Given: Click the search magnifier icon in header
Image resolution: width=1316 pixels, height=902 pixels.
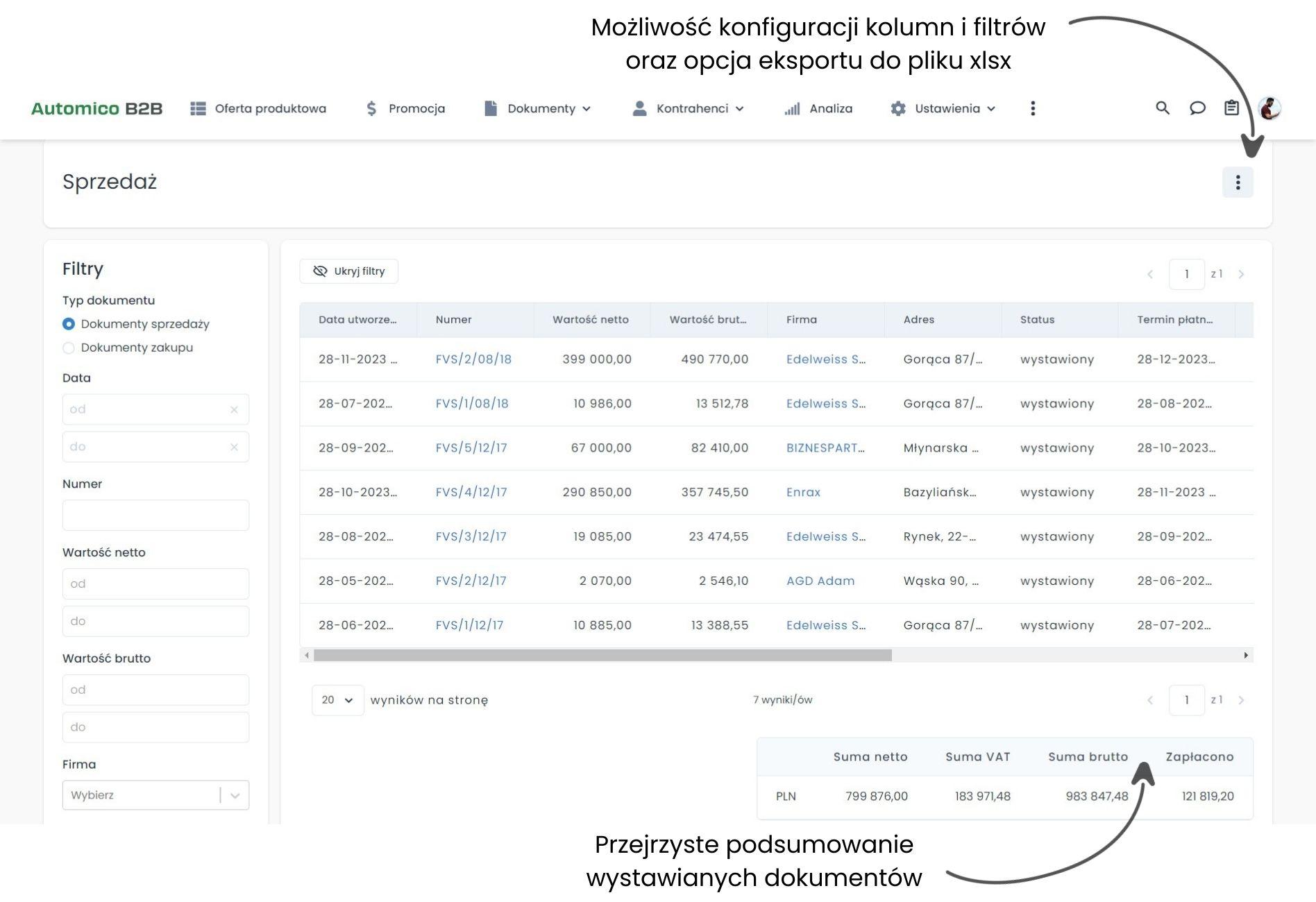Looking at the screenshot, I should point(1162,108).
